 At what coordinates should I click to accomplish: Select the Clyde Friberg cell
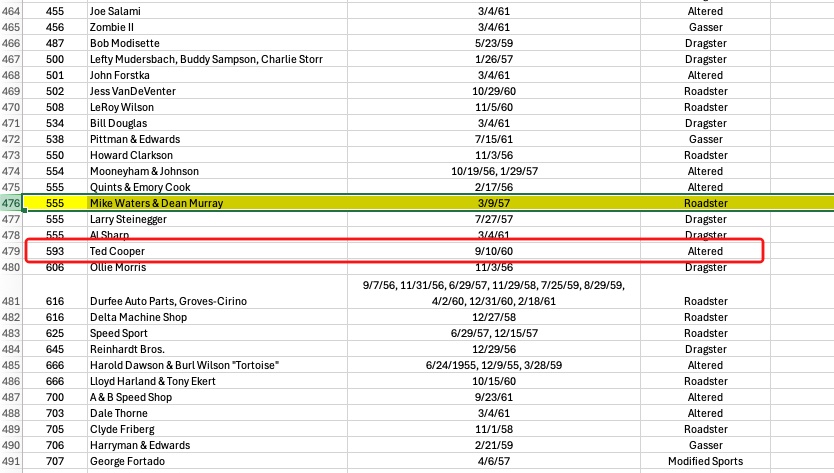click(217, 429)
